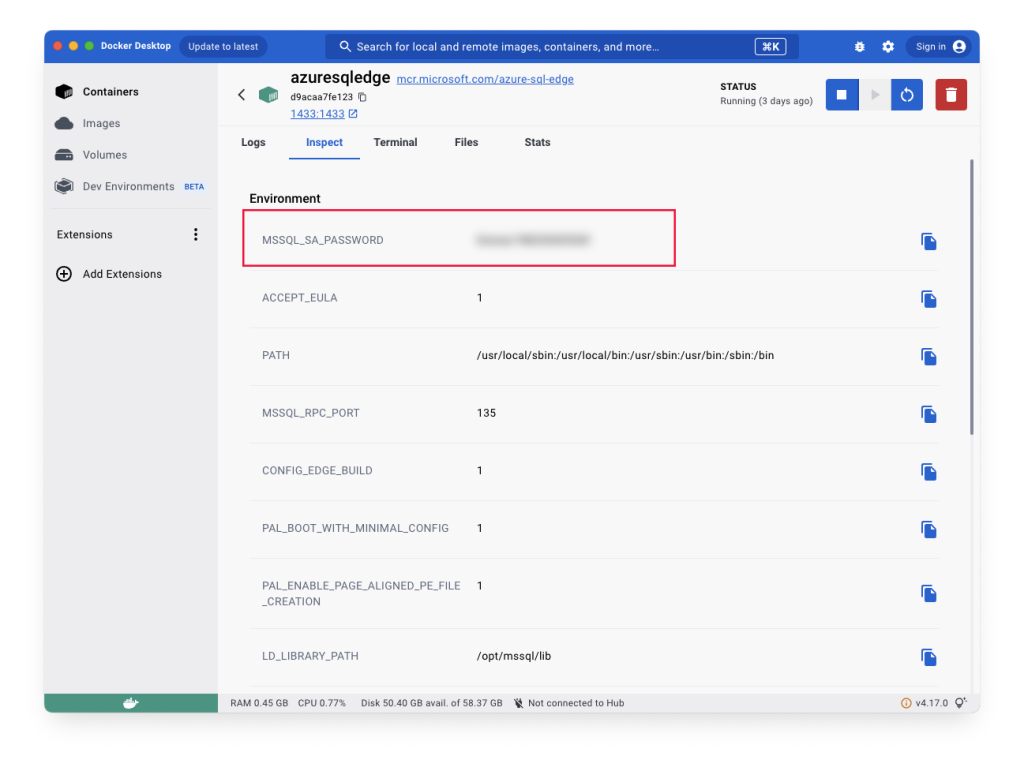
Task: Click the Update to latest button
Action: point(223,46)
